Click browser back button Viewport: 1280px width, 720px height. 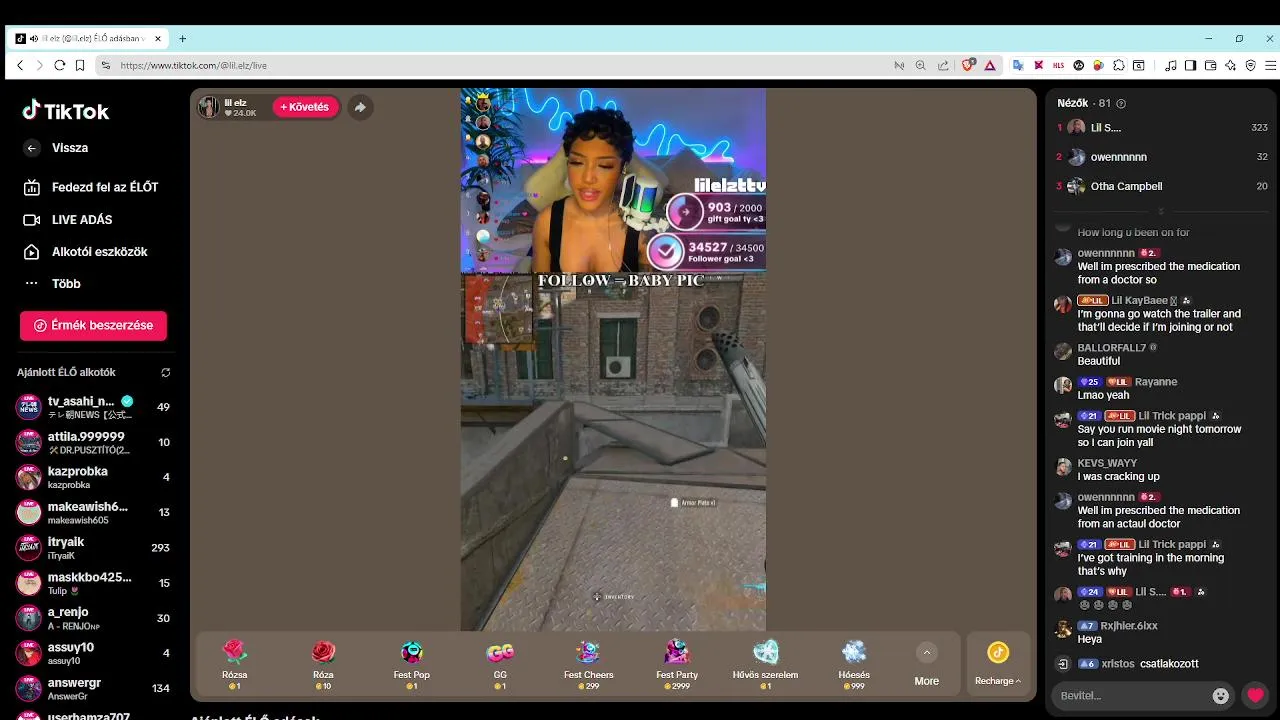click(20, 65)
